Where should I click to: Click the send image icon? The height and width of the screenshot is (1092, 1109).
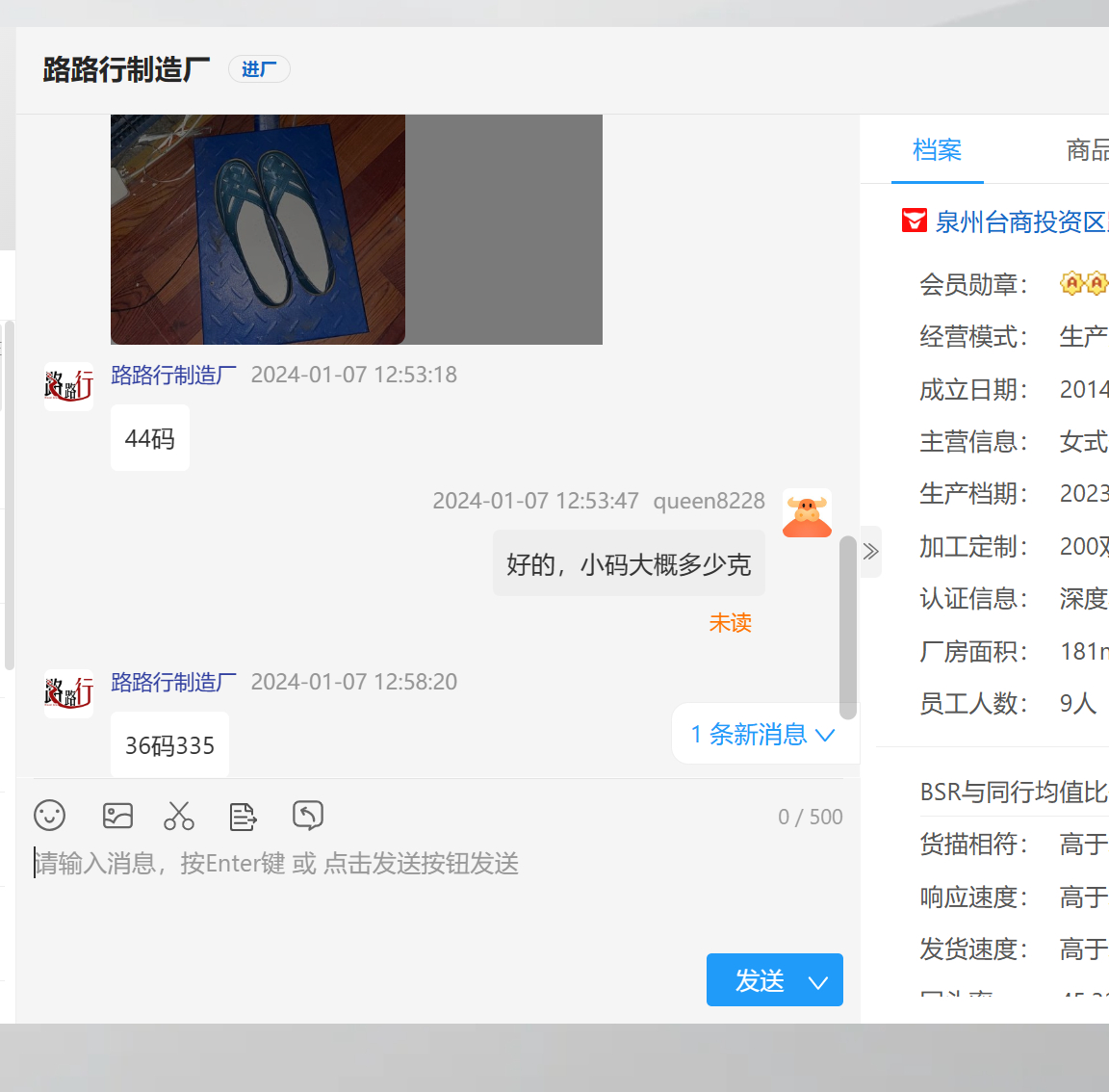click(117, 816)
